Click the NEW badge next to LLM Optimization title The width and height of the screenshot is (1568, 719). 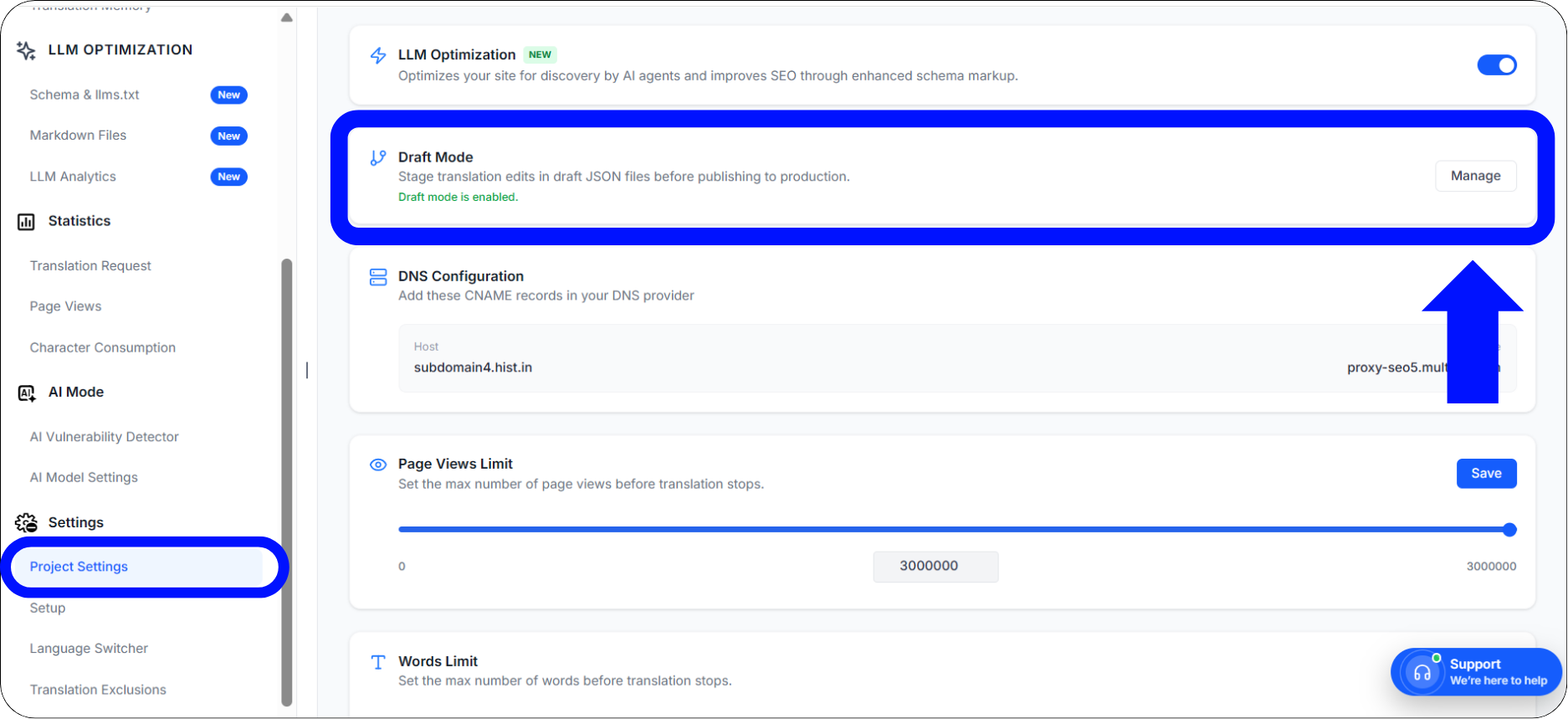pyautogui.click(x=540, y=55)
